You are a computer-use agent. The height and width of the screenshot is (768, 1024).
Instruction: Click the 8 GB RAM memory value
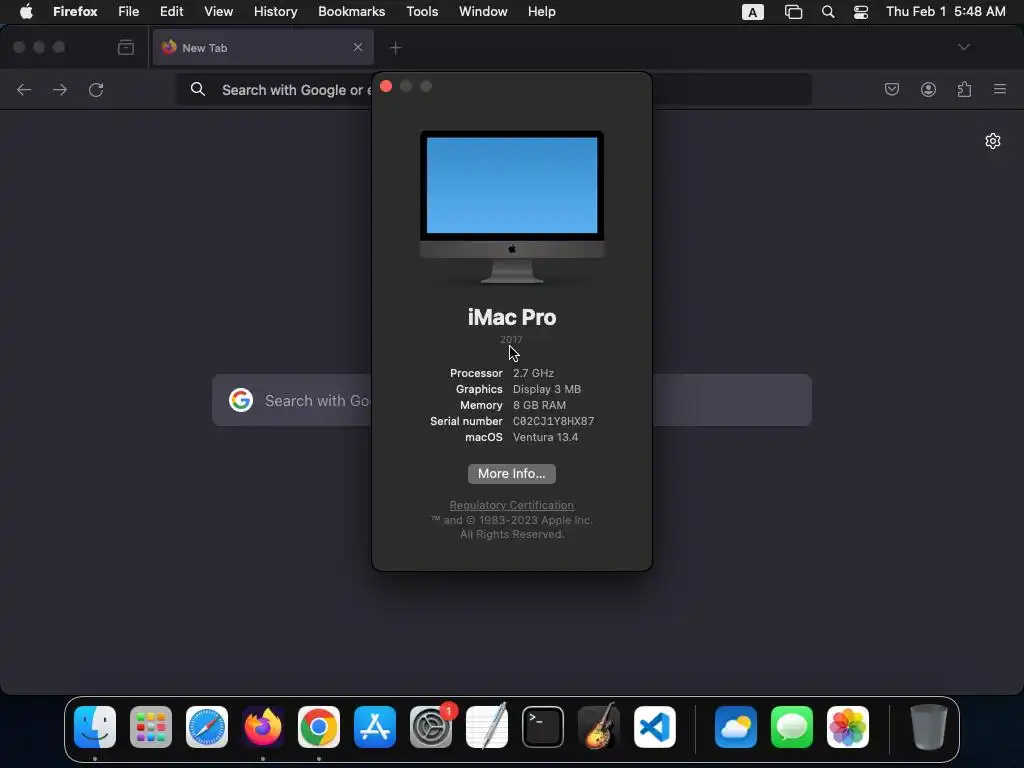pos(539,406)
